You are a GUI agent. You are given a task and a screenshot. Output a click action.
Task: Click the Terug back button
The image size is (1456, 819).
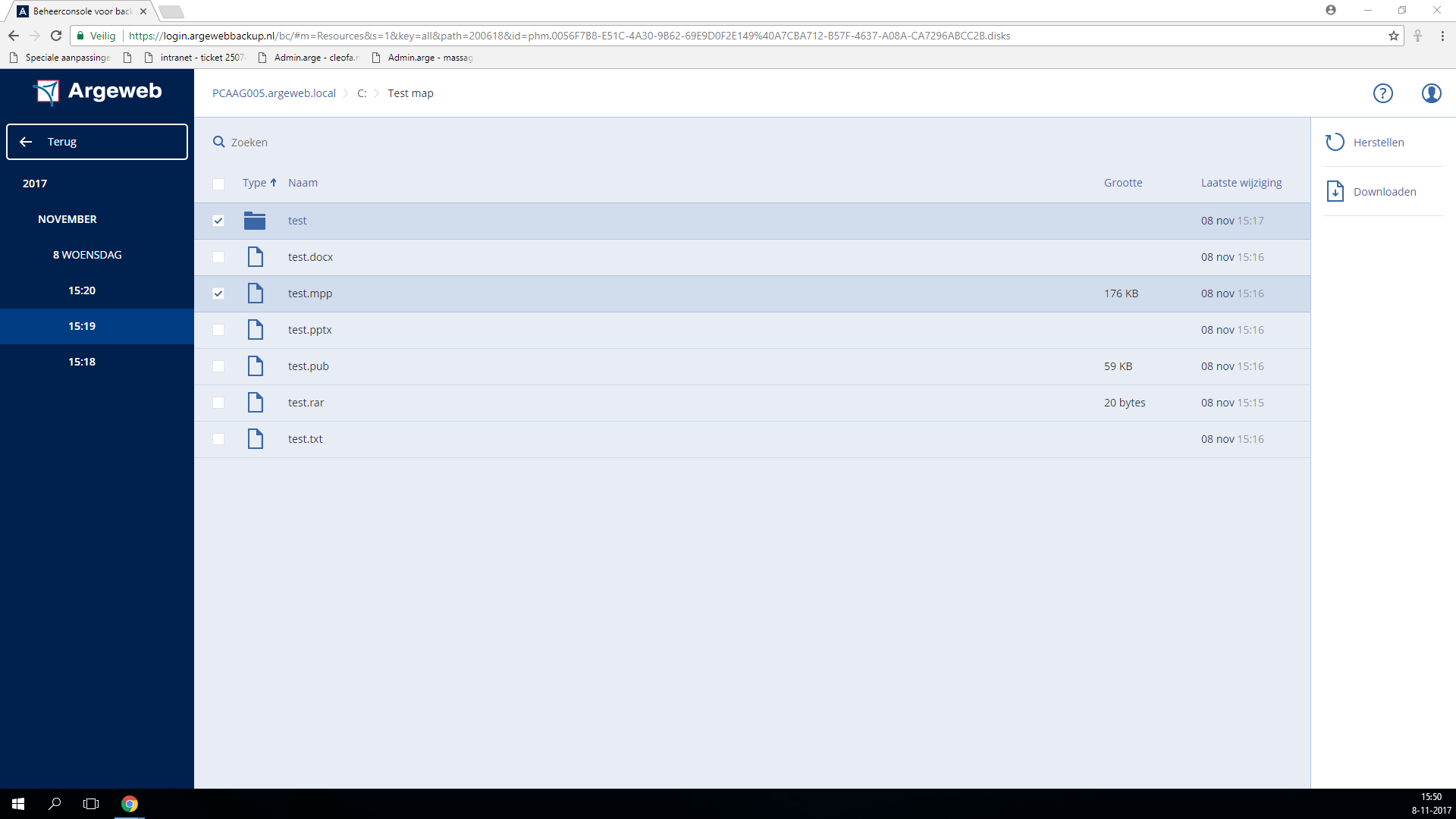point(97,142)
